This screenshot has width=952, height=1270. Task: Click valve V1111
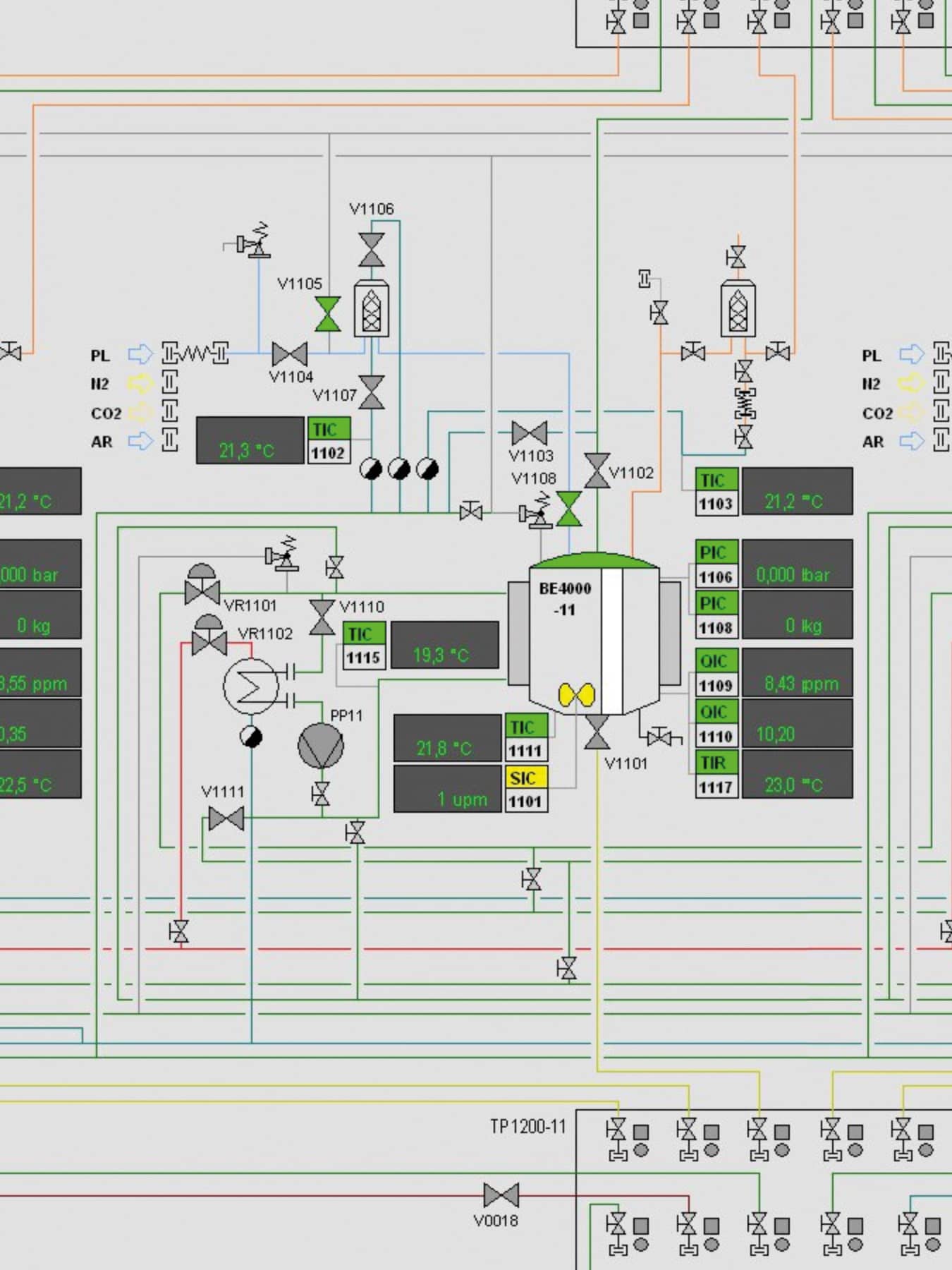click(226, 818)
